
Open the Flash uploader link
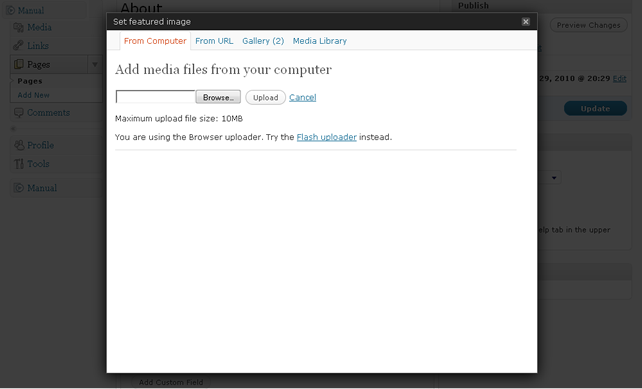326,137
